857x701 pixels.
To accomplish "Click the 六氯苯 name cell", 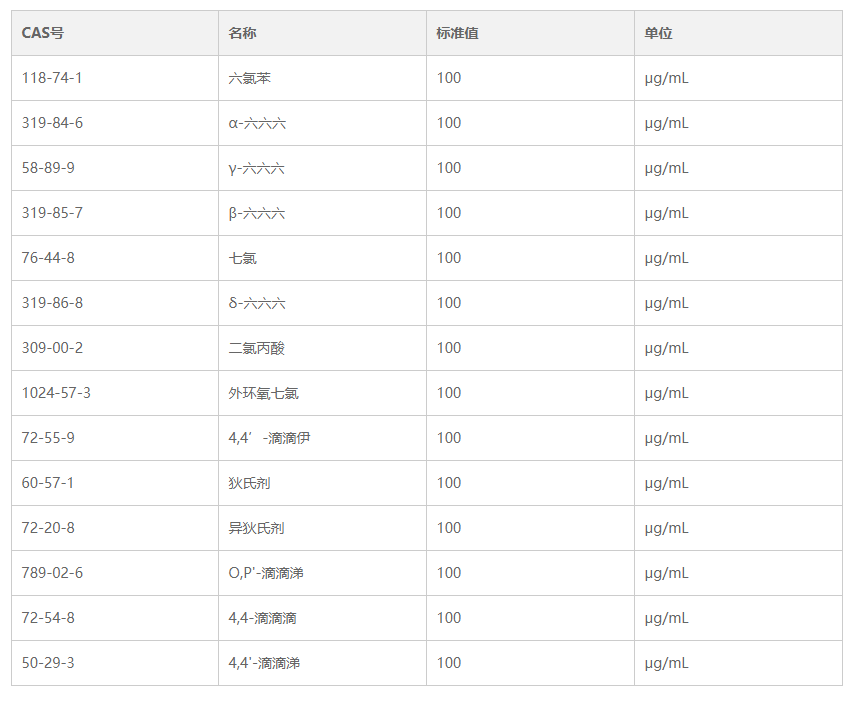I will 249,78.
